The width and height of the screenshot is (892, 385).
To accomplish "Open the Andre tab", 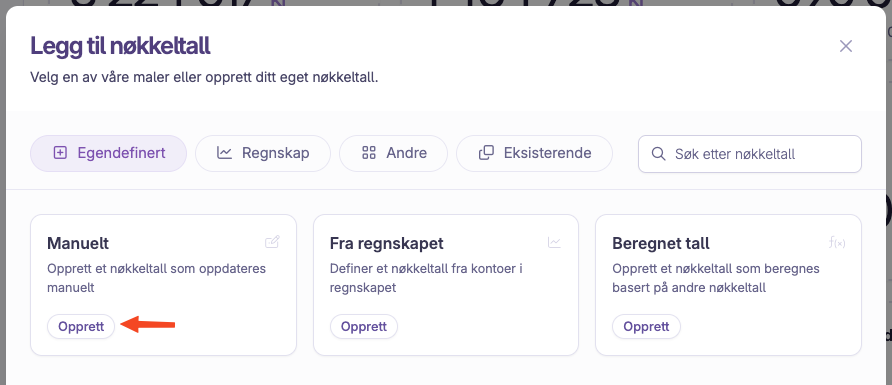I will pyautogui.click(x=394, y=153).
